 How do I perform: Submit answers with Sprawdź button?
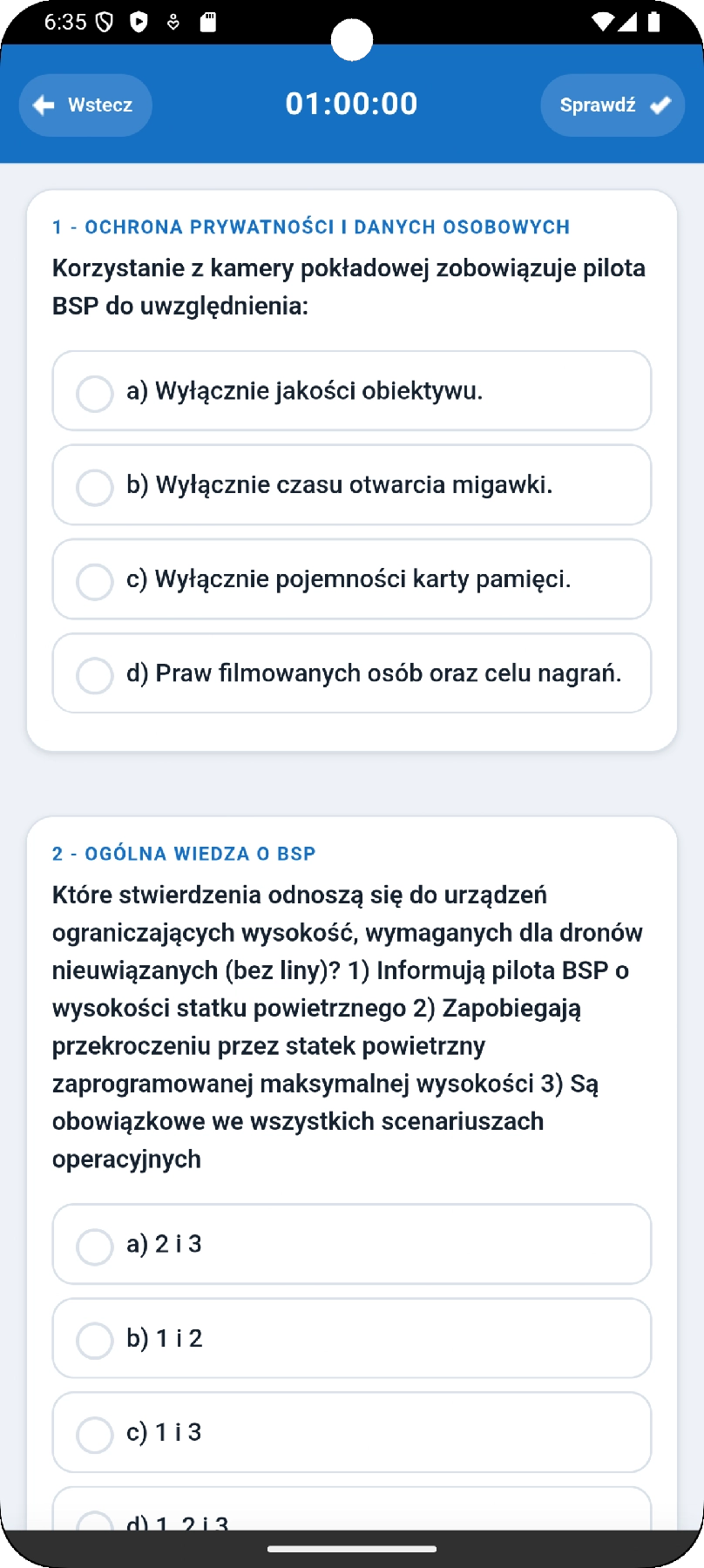click(x=613, y=105)
